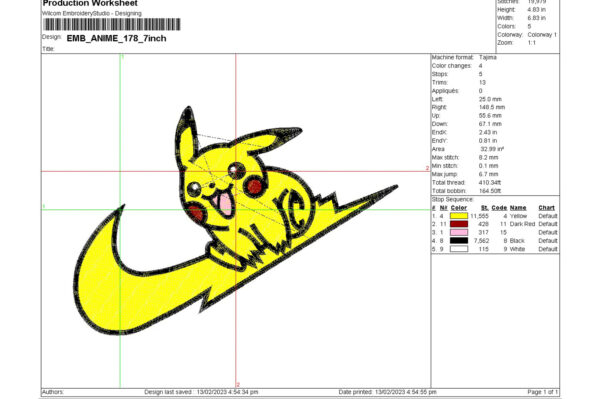Click the Zoom value '1:1'
The image size is (600, 399).
click(532, 43)
